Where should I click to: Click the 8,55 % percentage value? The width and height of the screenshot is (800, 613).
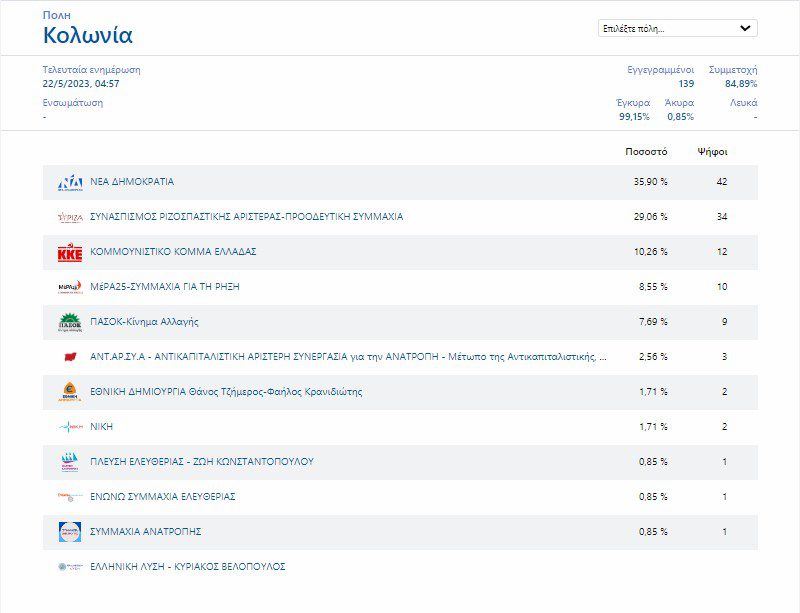point(653,287)
